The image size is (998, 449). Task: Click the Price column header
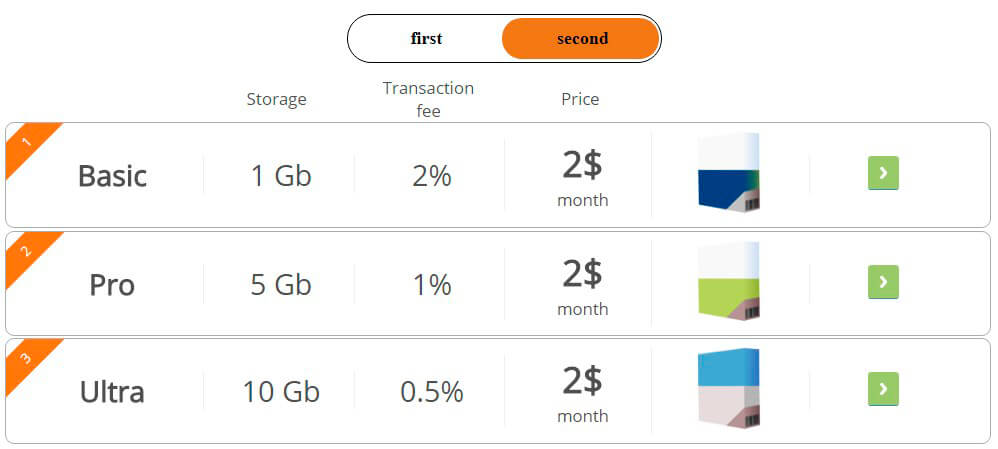[x=580, y=99]
